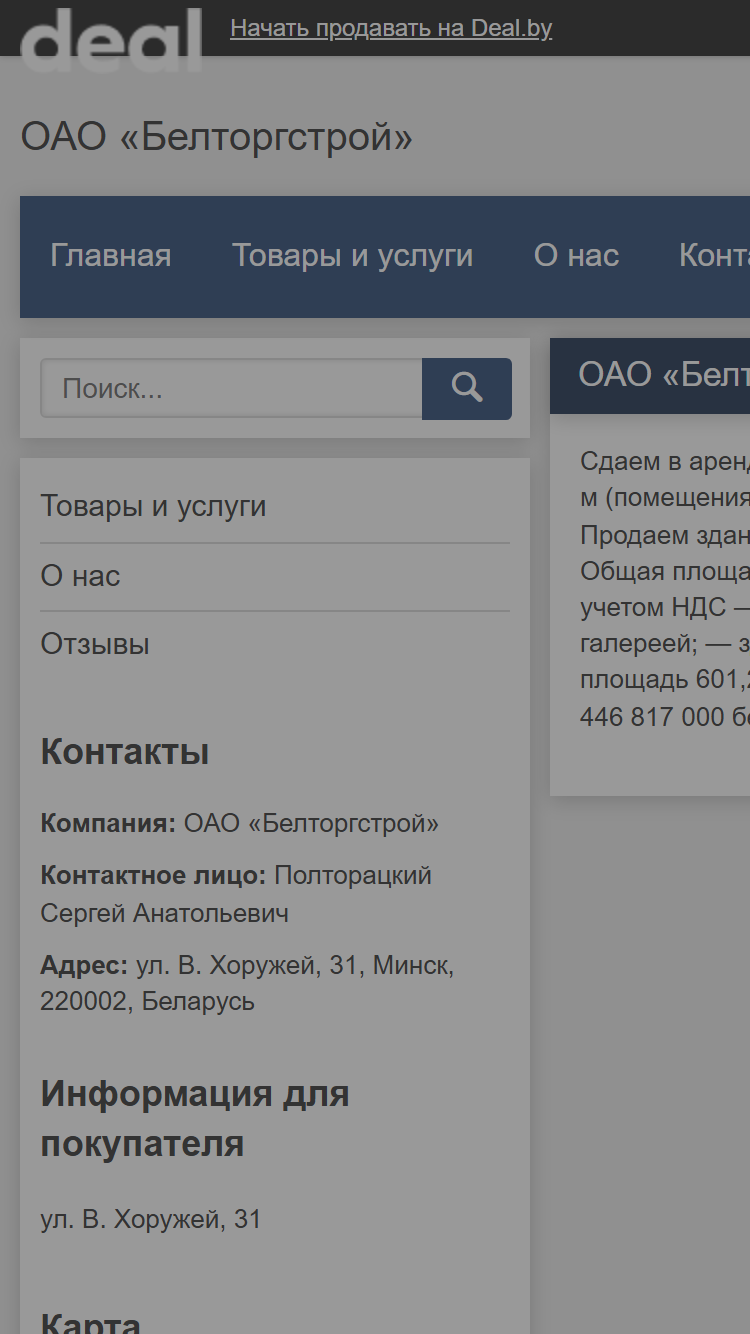
Task: Open the cut-off Контакты navigation item
Action: [x=714, y=256]
